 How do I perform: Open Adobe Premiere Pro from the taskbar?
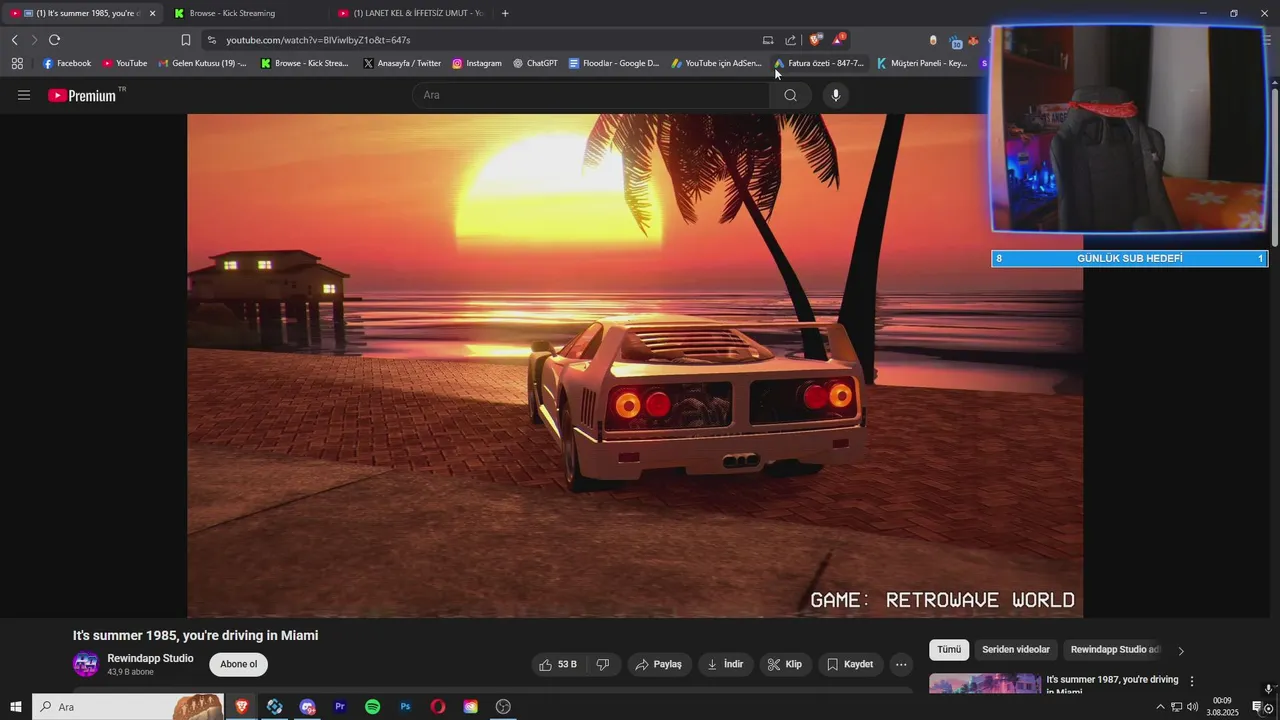(340, 707)
